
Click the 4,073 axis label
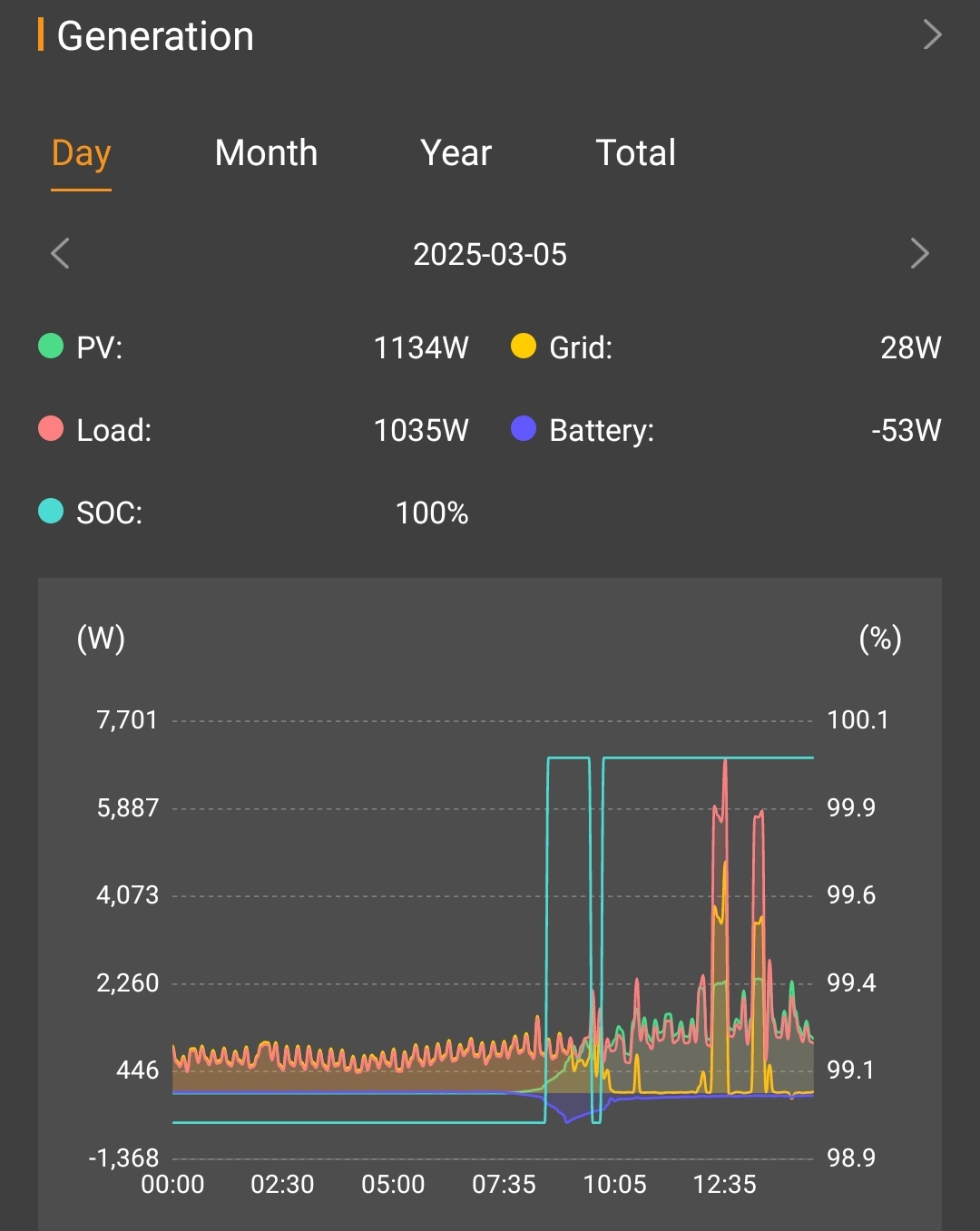pyautogui.click(x=127, y=895)
